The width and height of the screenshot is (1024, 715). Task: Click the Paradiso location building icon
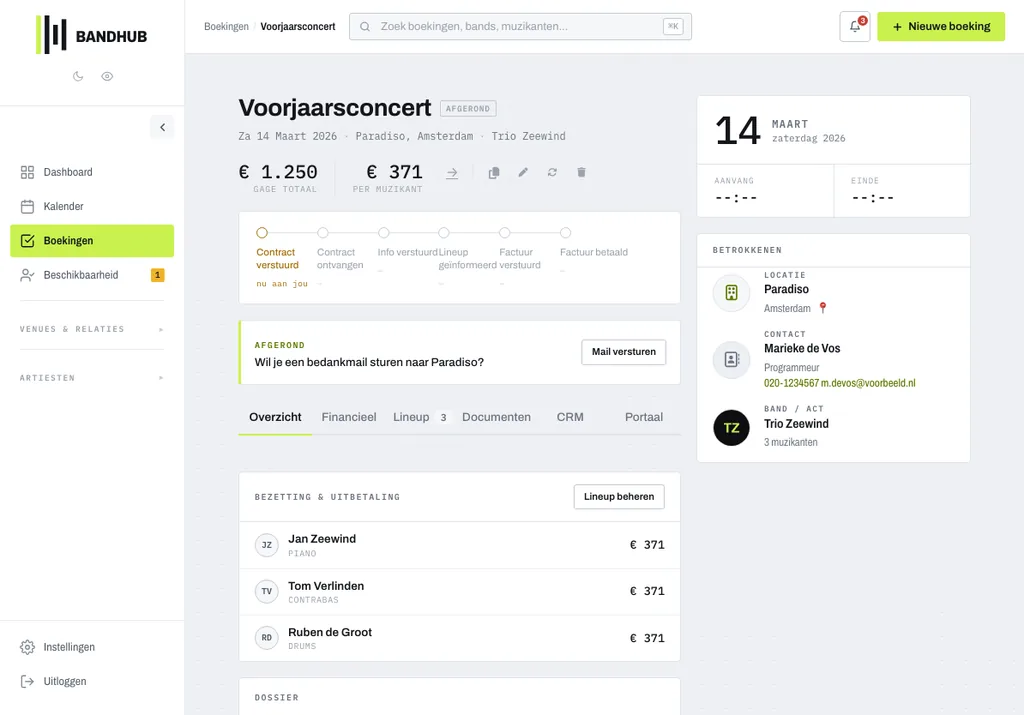tap(731, 293)
